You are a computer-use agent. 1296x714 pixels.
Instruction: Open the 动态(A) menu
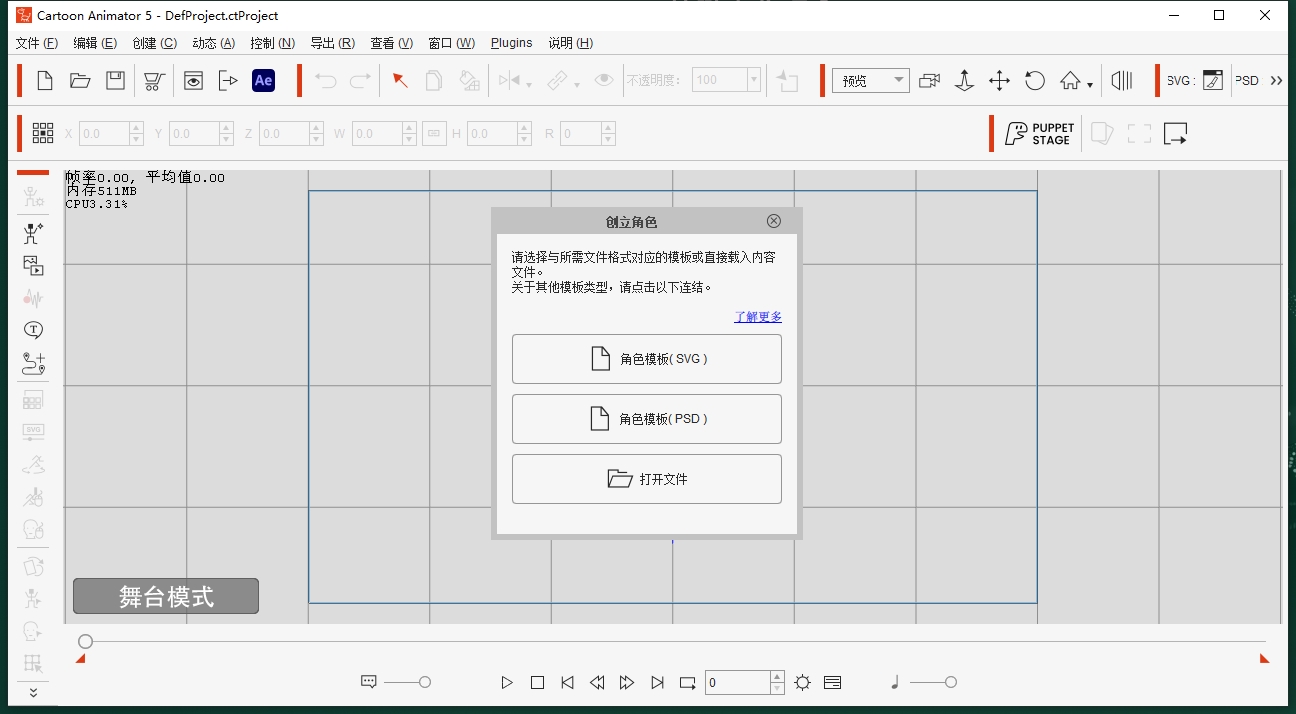(x=213, y=43)
